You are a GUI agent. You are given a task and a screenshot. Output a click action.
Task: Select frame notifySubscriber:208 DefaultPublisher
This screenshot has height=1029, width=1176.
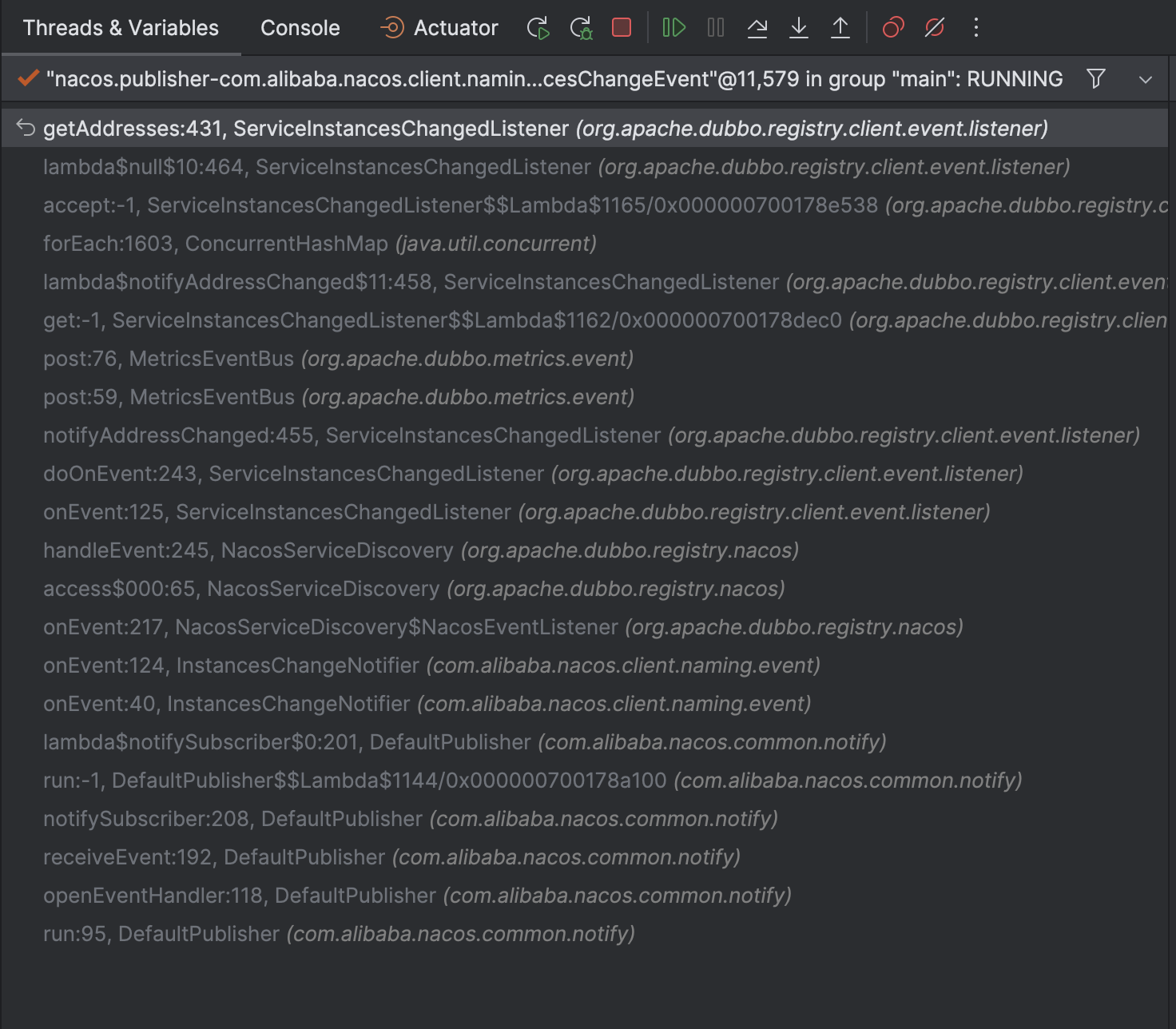point(585,819)
